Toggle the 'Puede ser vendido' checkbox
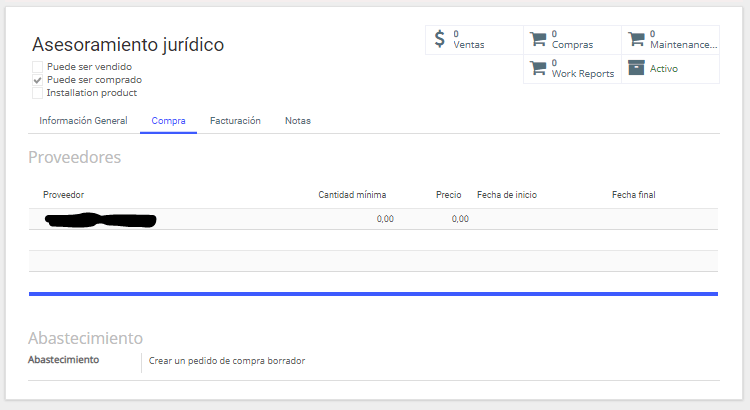750x410 pixels. 37,67
